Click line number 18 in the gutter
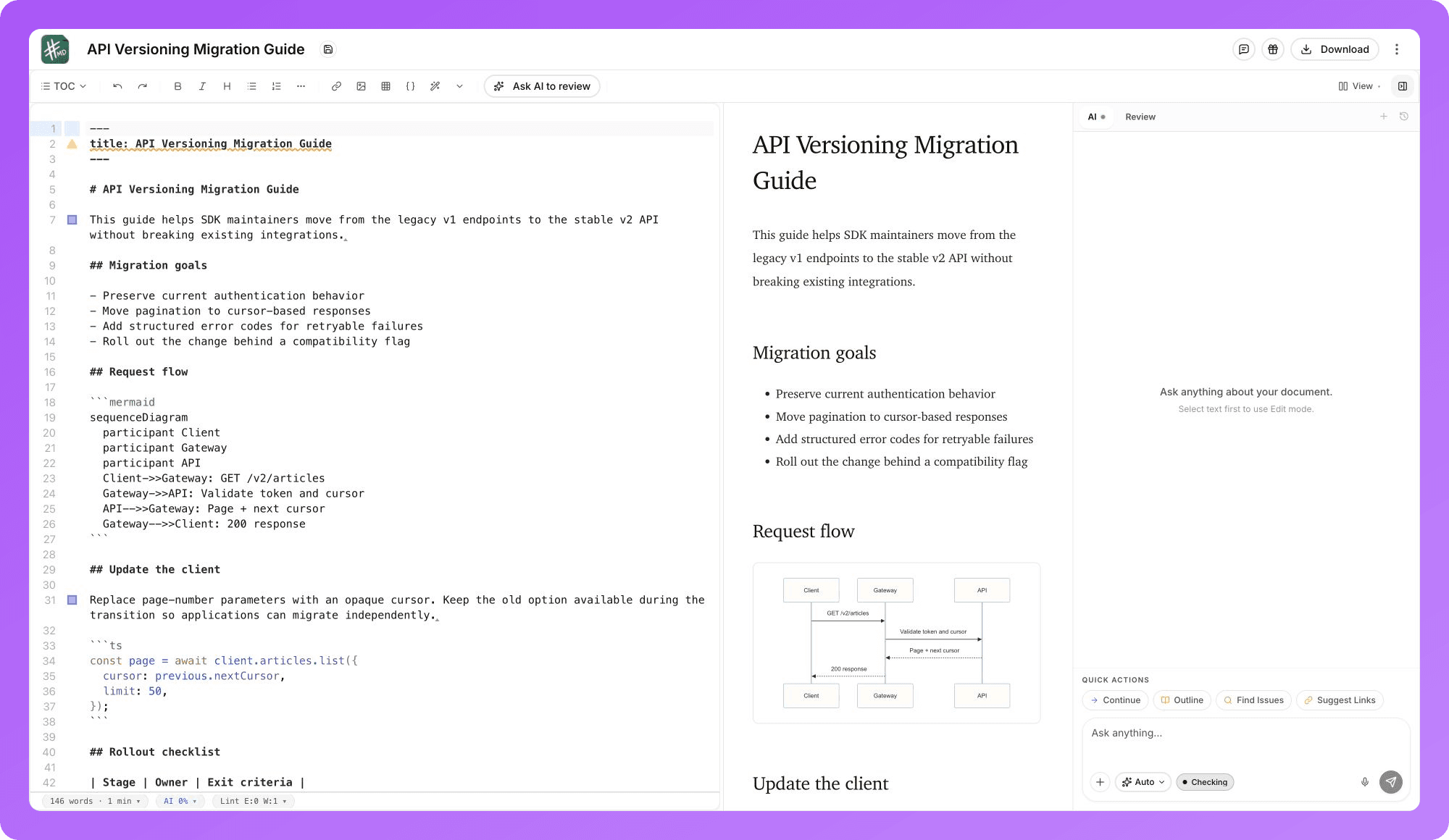This screenshot has width=1449, height=840. [x=50, y=403]
